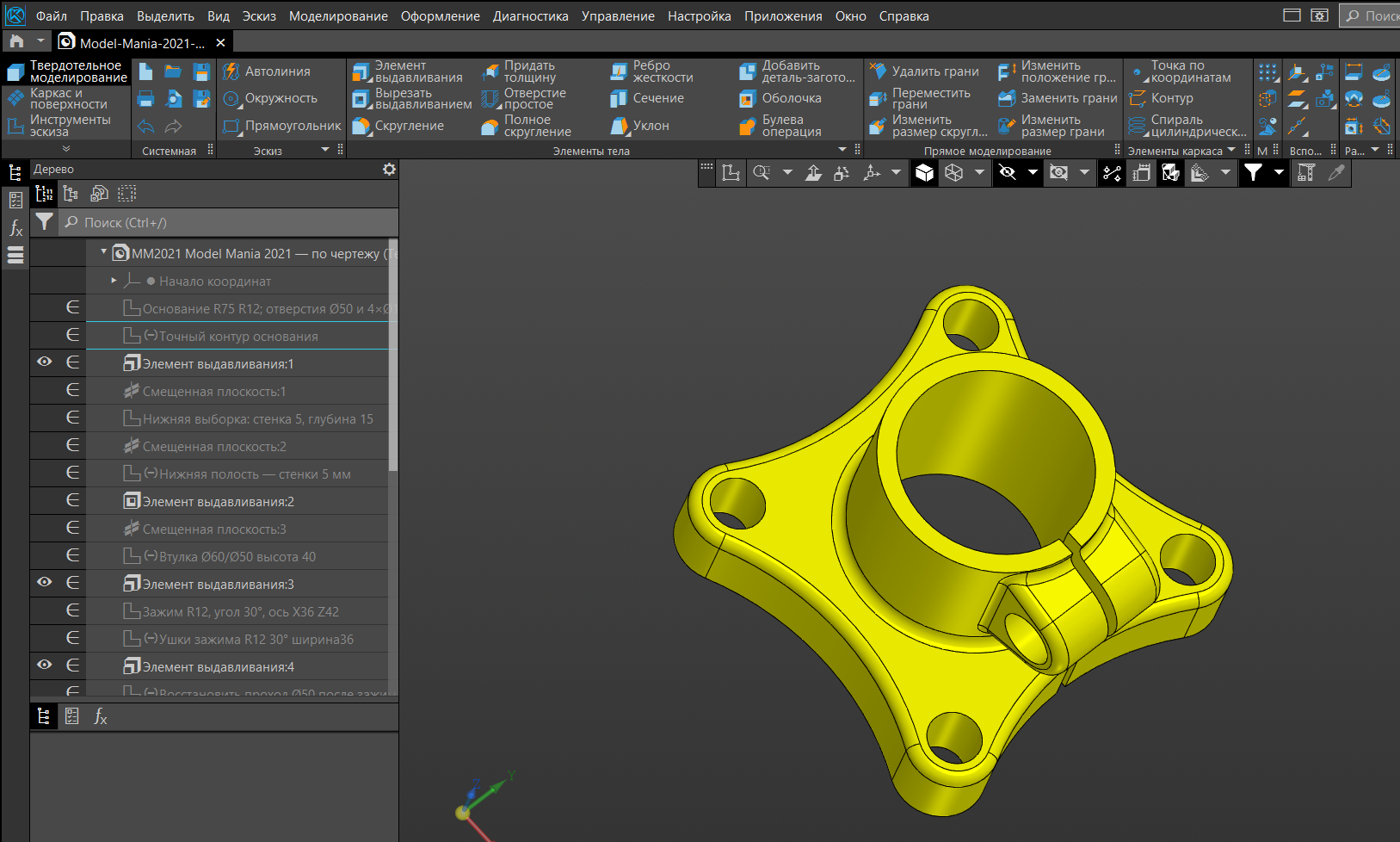The image size is (1400, 842).
Task: Click the model tree vertical scrollbar
Action: click(393, 355)
